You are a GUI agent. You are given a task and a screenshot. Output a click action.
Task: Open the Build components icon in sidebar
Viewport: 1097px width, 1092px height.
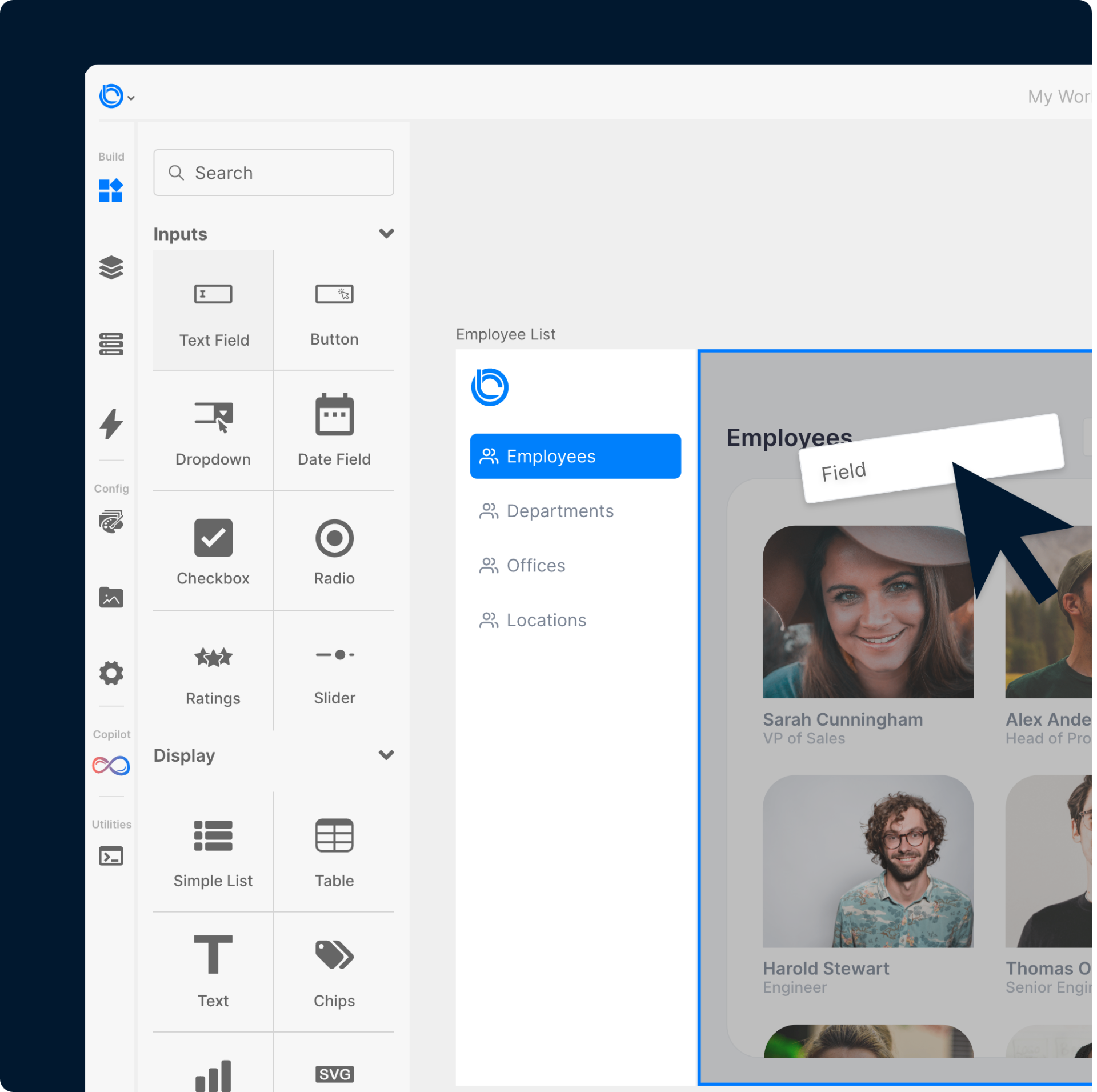click(111, 190)
